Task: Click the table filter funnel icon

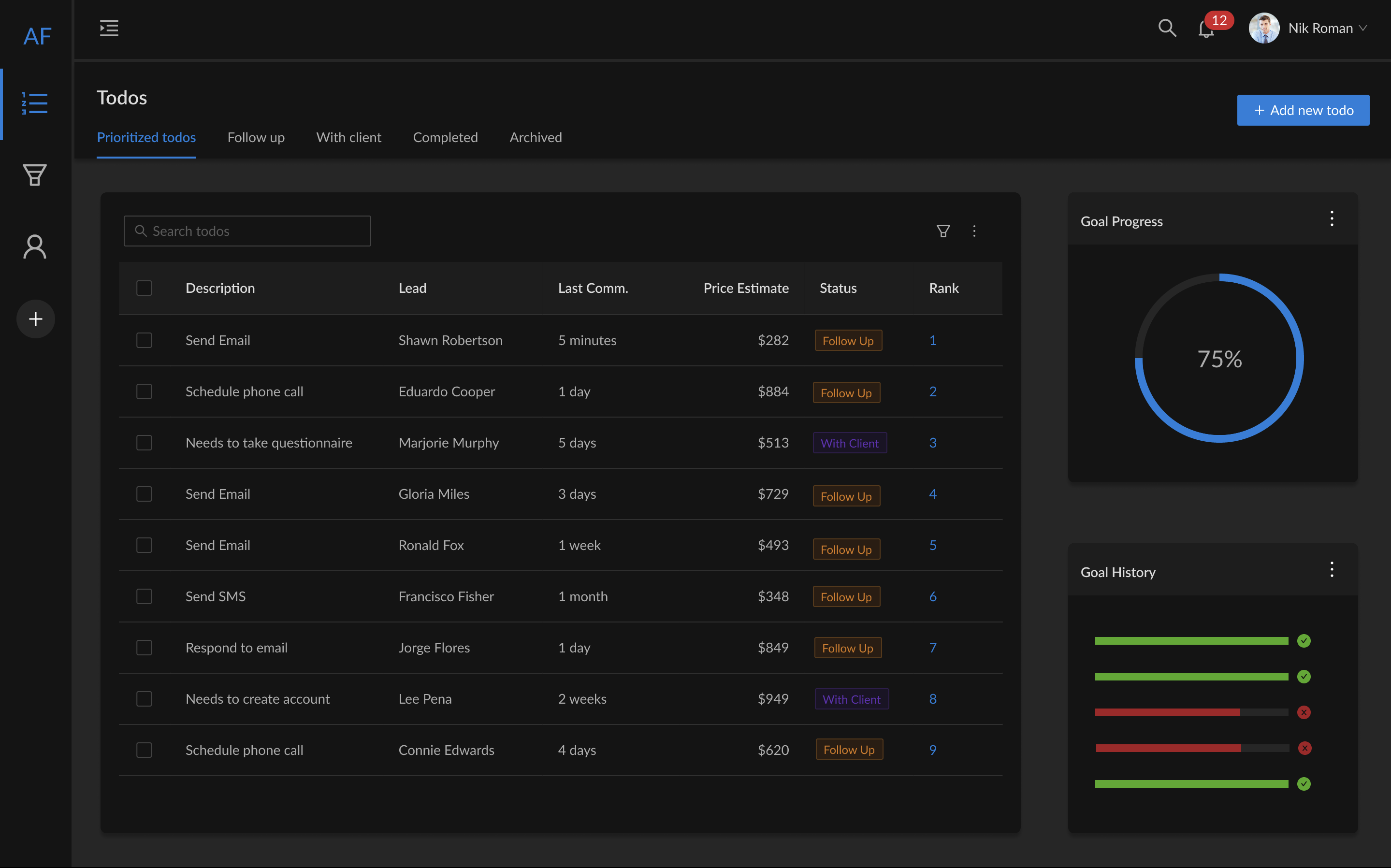Action: (943, 231)
